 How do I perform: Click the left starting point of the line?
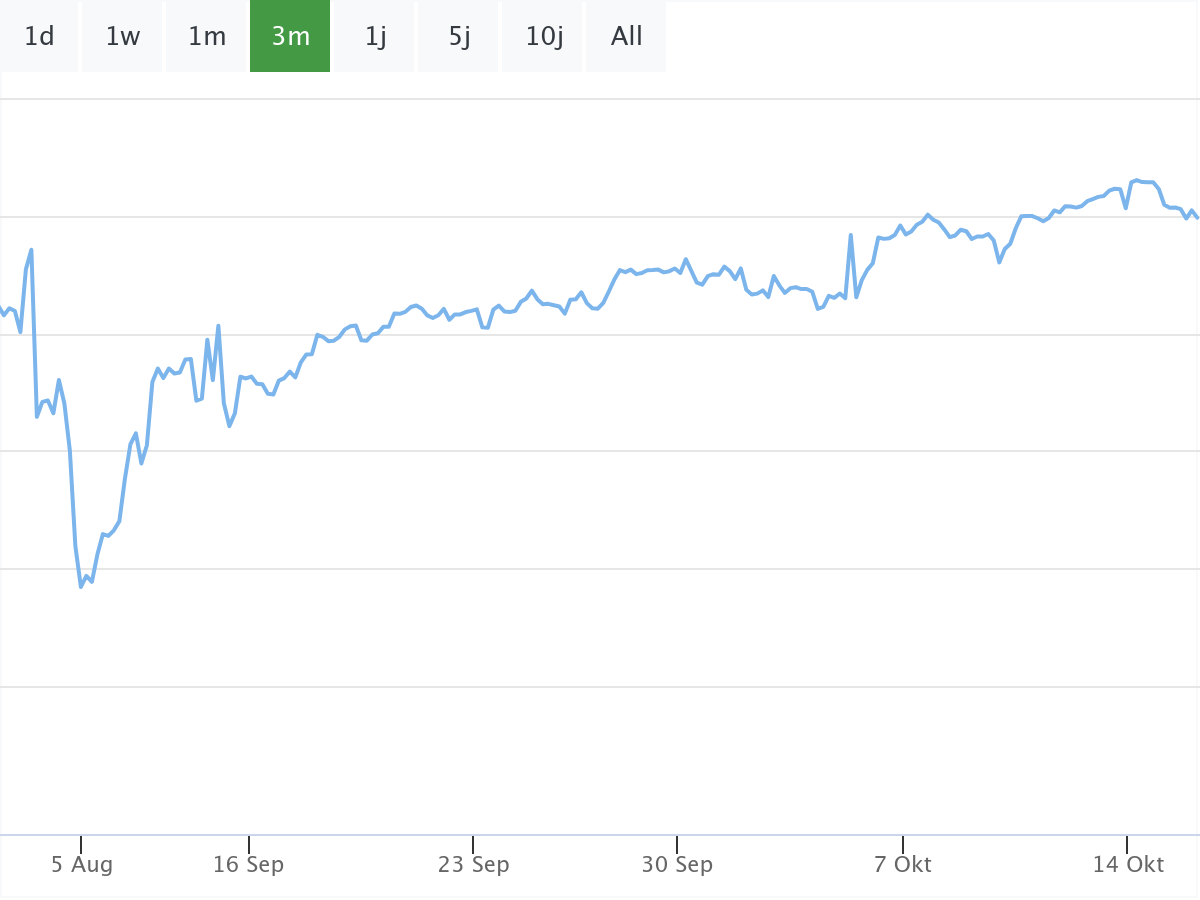click(x=2, y=309)
